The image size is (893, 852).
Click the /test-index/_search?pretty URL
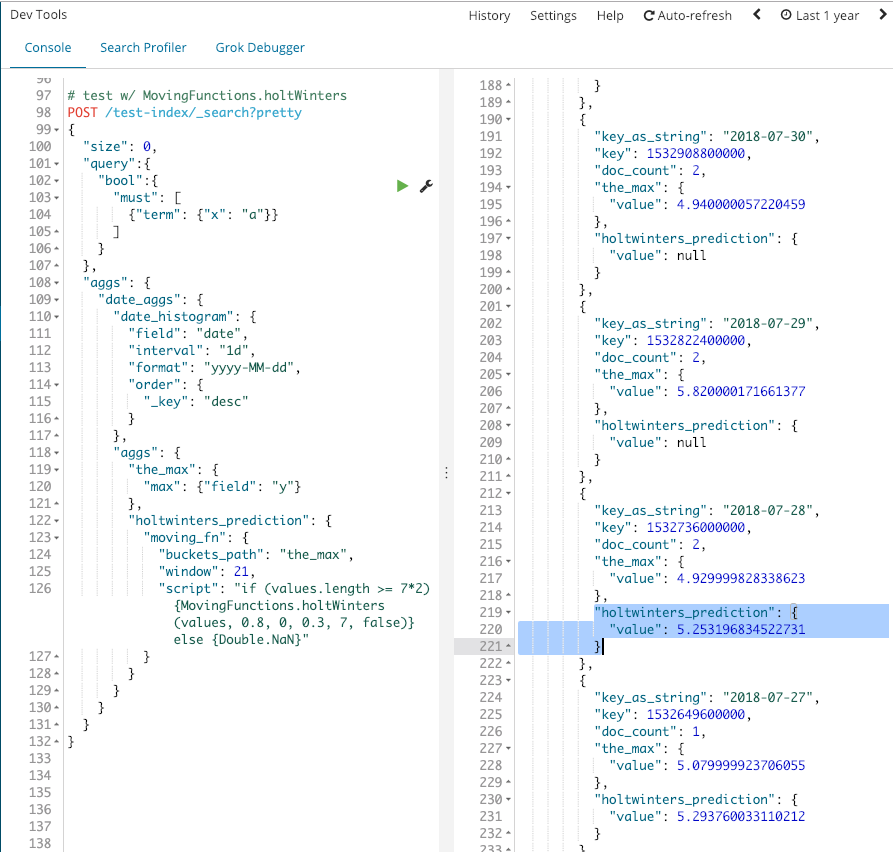(203, 113)
